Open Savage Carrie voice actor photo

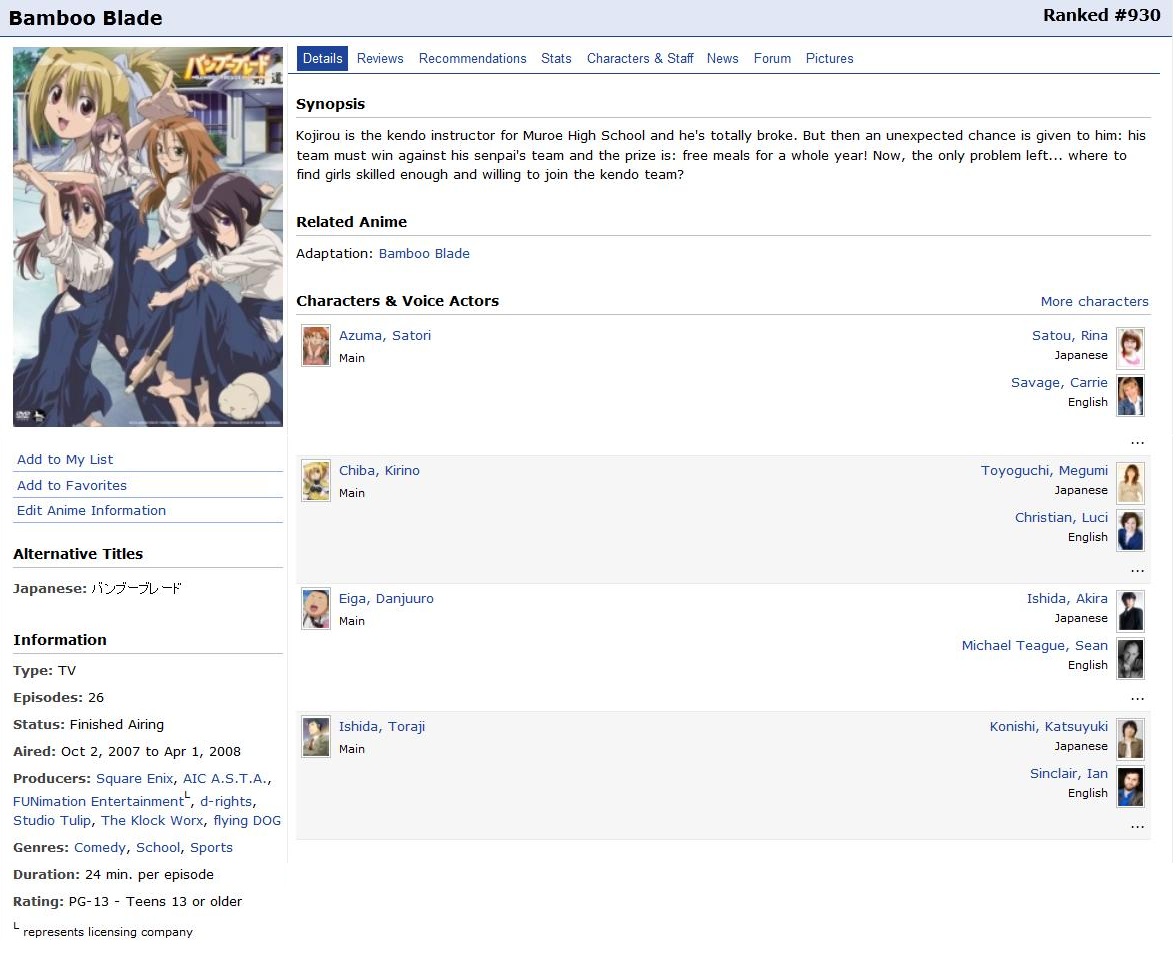(x=1130, y=395)
